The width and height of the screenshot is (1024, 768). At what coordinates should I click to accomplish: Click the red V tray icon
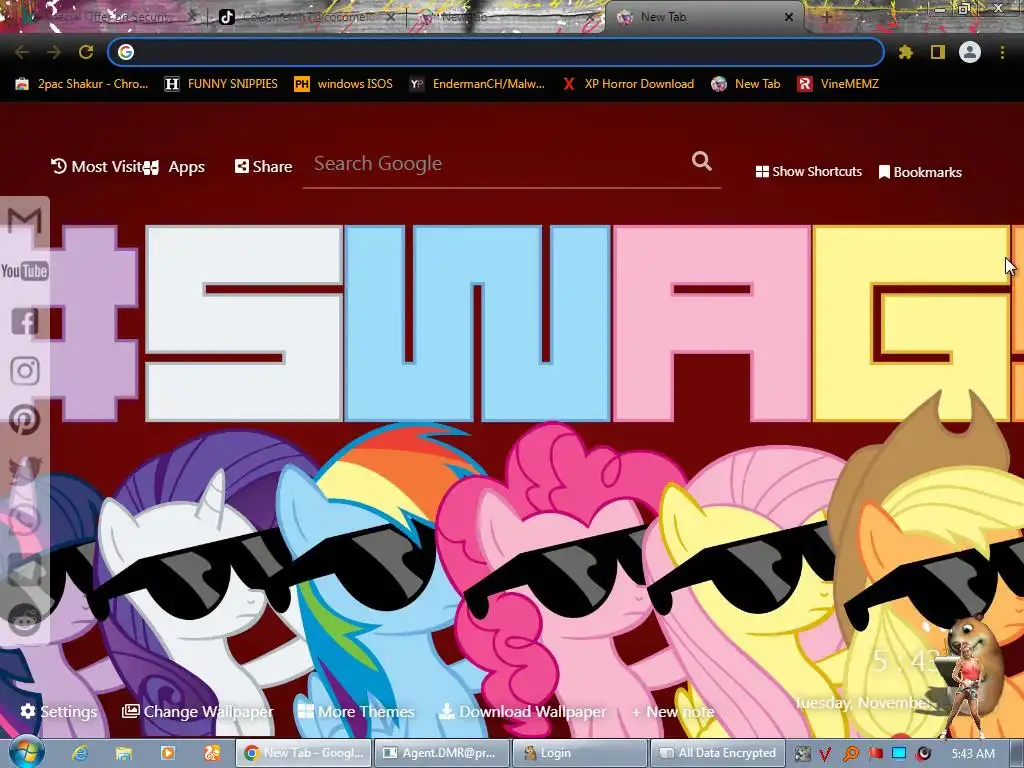pos(825,754)
